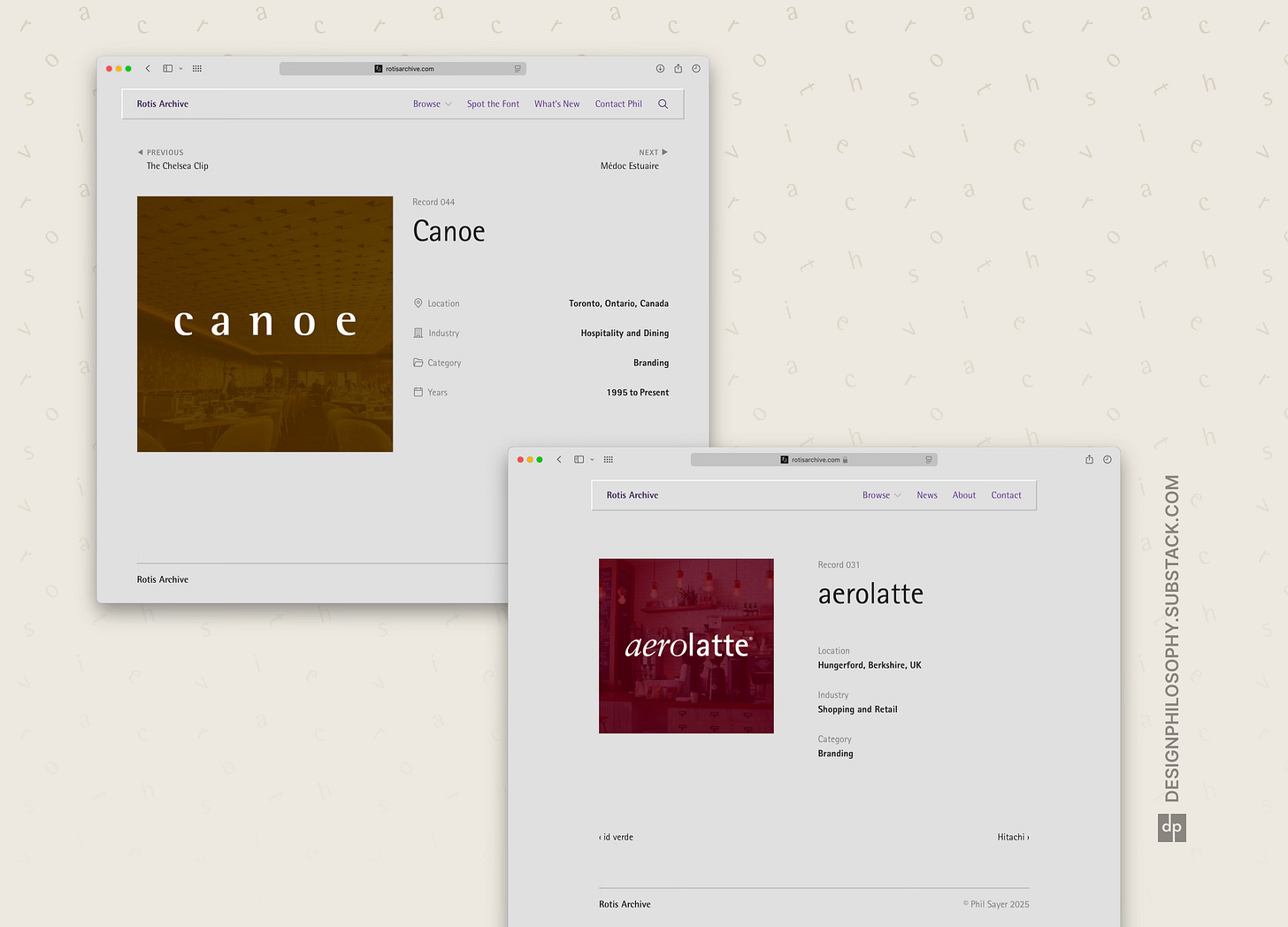
Task: Go to next record Médoc Estuaire
Action: [630, 165]
